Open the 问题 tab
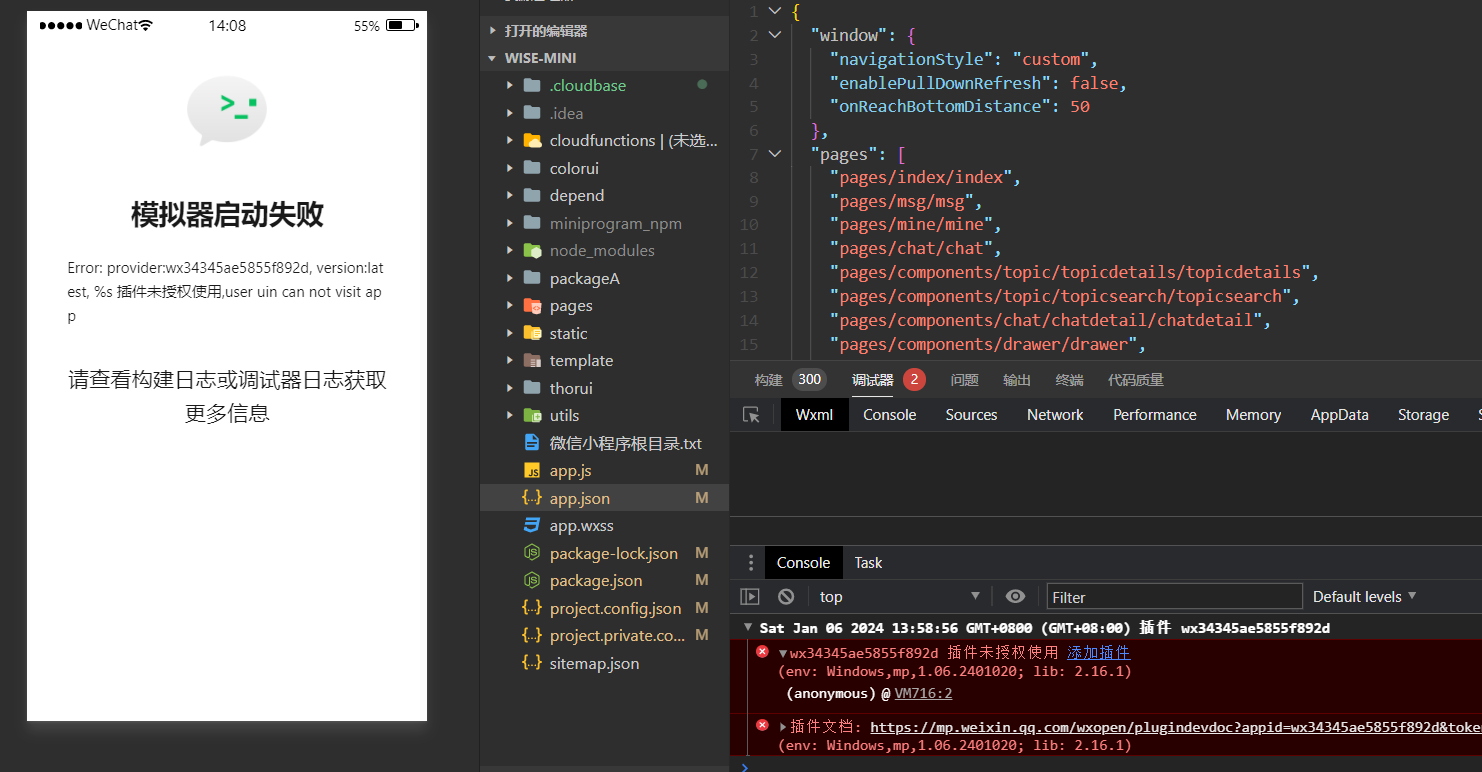The image size is (1482, 772). coord(965,380)
